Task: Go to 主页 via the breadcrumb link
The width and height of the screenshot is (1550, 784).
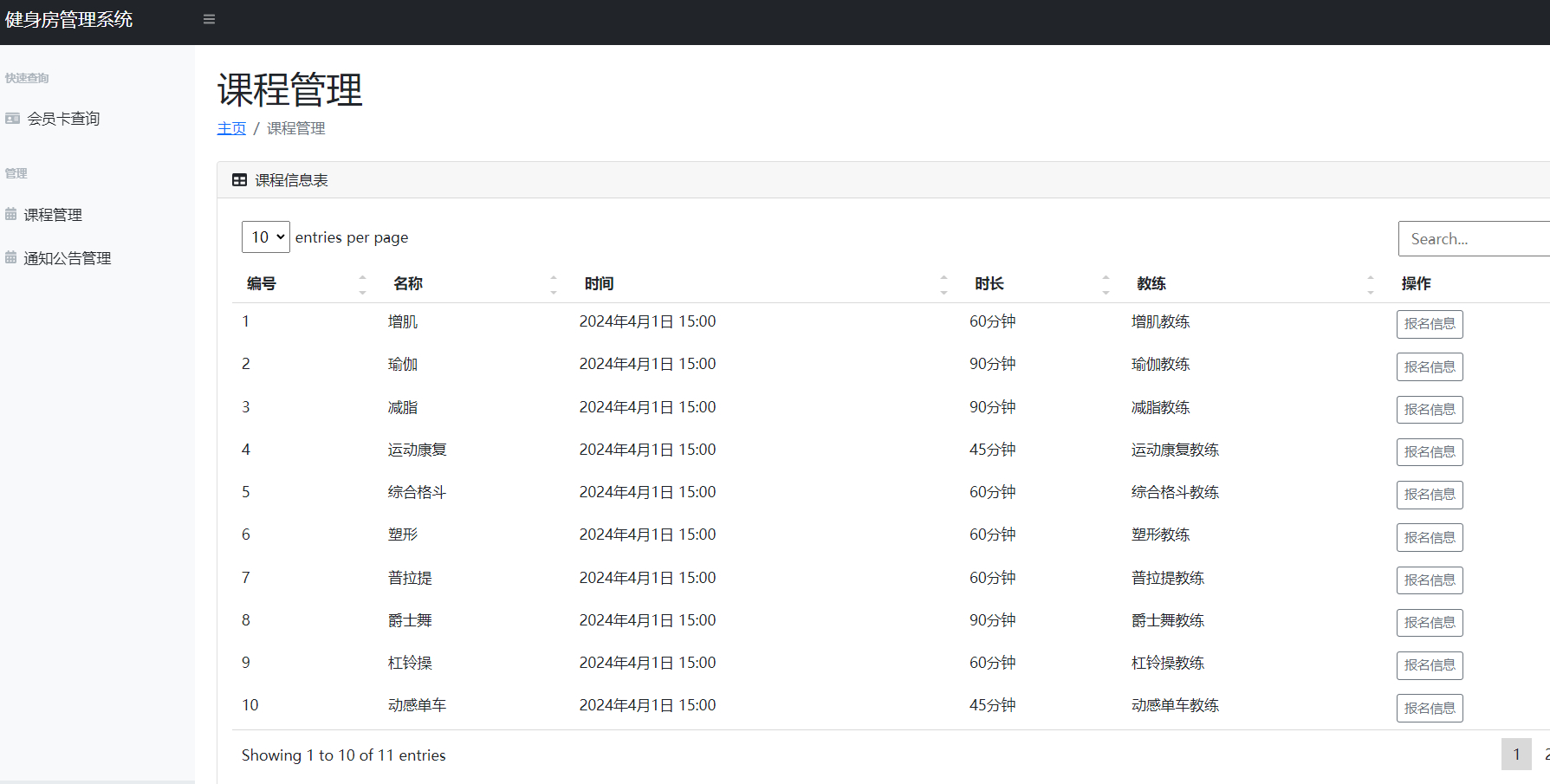Action: (x=231, y=128)
